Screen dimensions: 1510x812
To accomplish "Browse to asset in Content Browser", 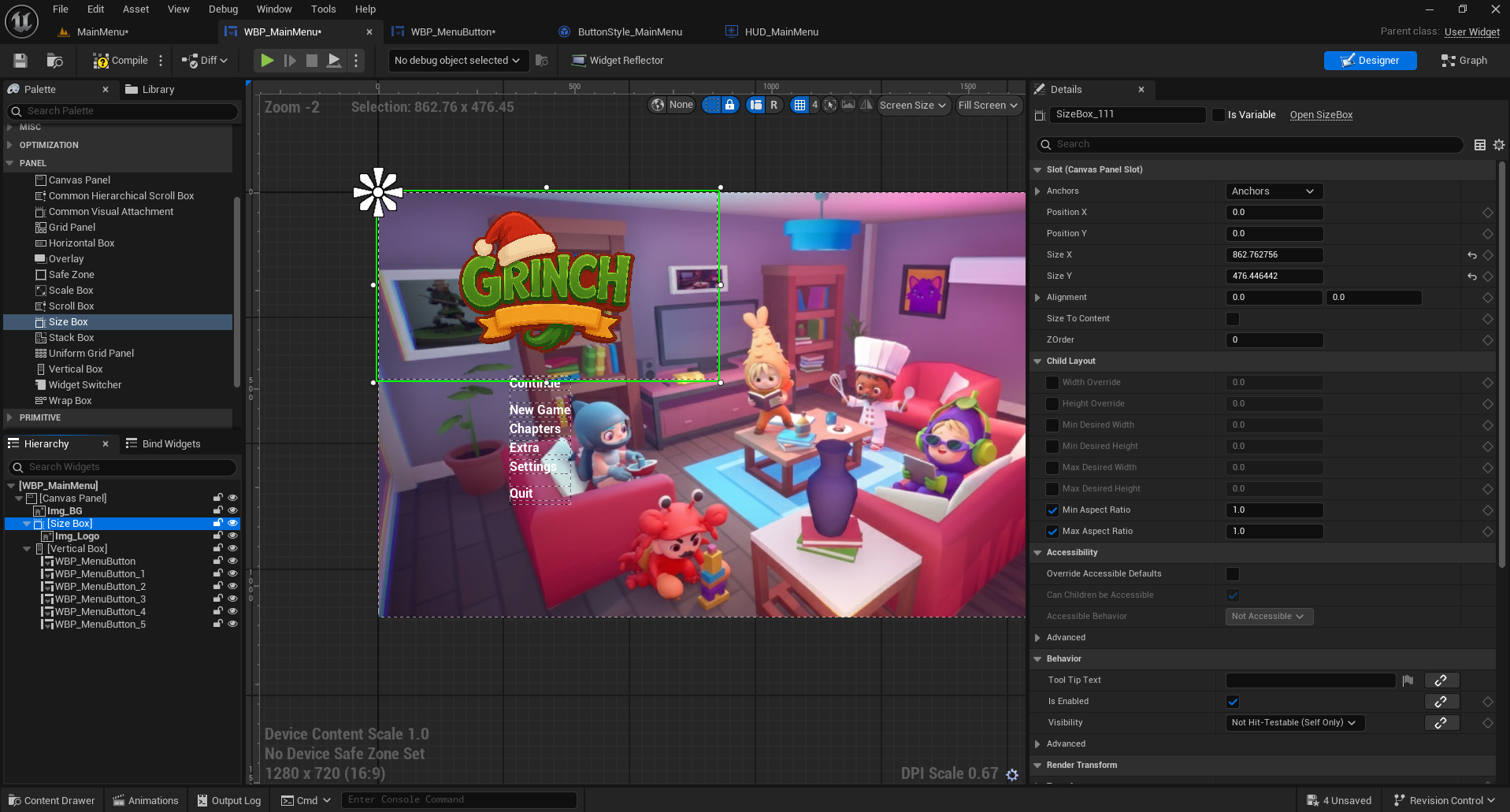I will point(54,61).
